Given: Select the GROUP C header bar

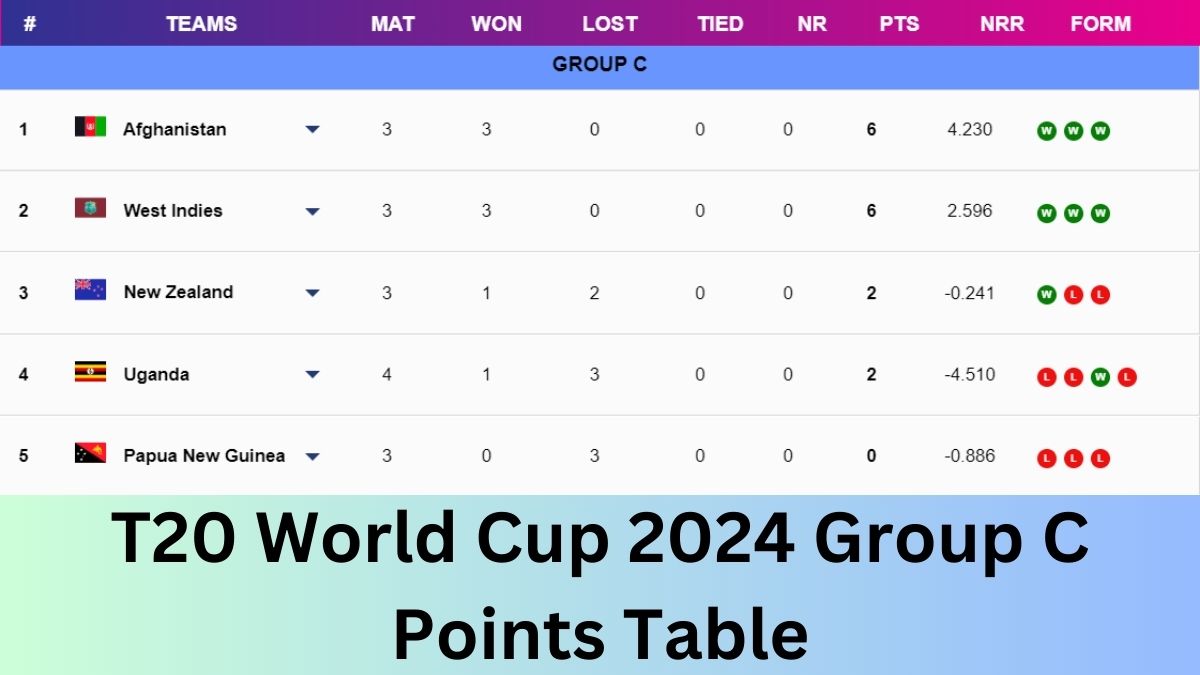Looking at the screenshot, I should pos(599,64).
